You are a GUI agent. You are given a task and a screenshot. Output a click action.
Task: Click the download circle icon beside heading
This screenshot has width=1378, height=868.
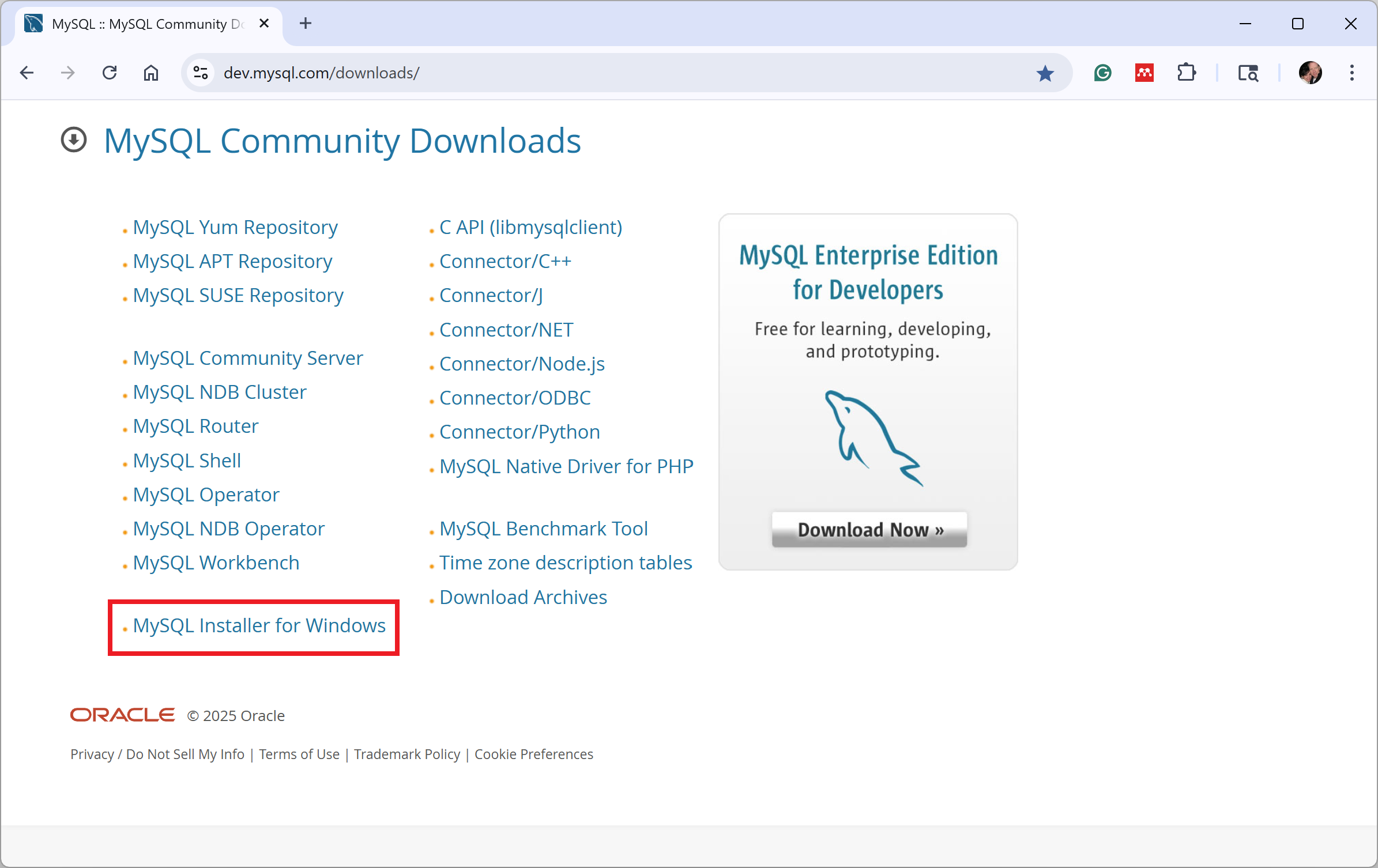pos(74,140)
